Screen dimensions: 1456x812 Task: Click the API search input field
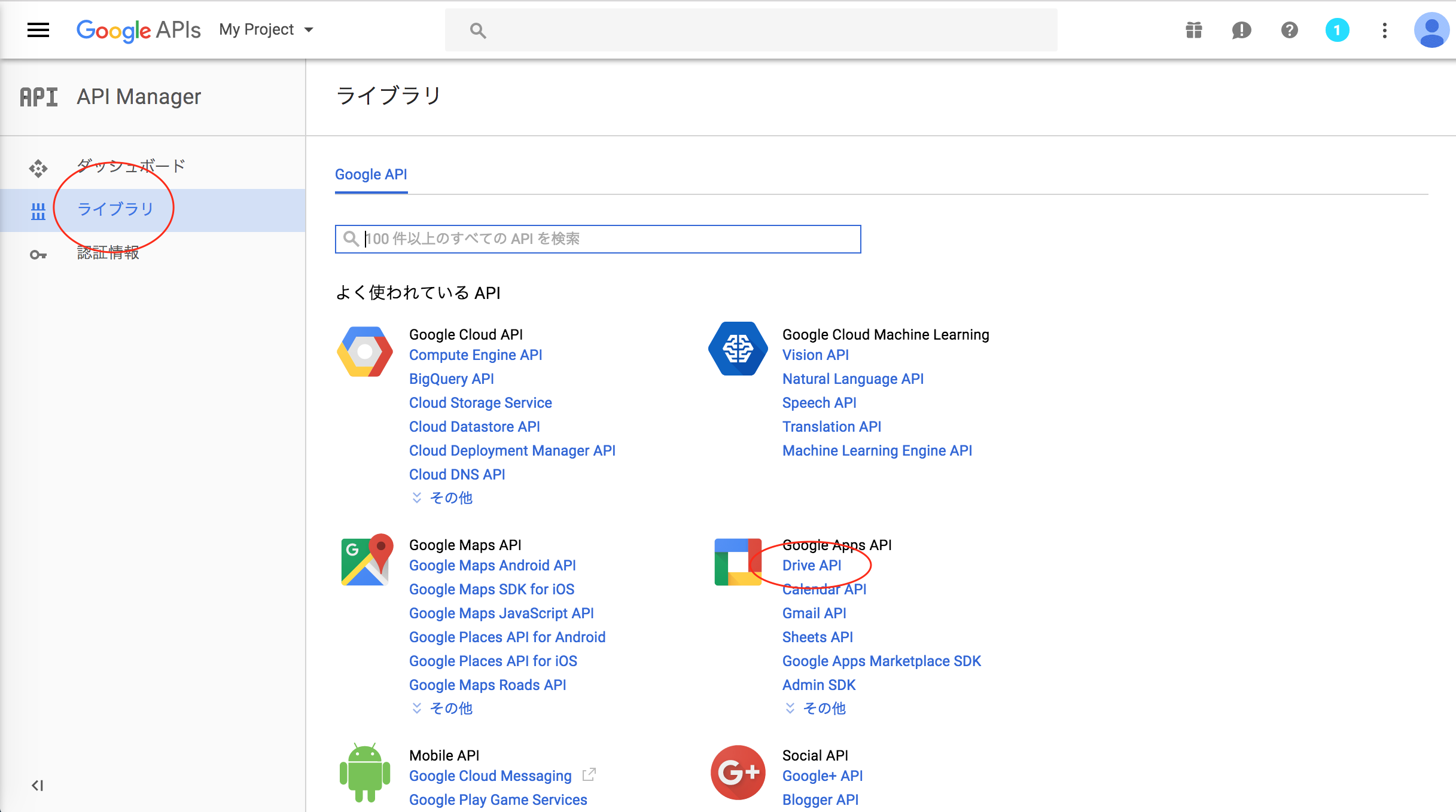point(598,239)
